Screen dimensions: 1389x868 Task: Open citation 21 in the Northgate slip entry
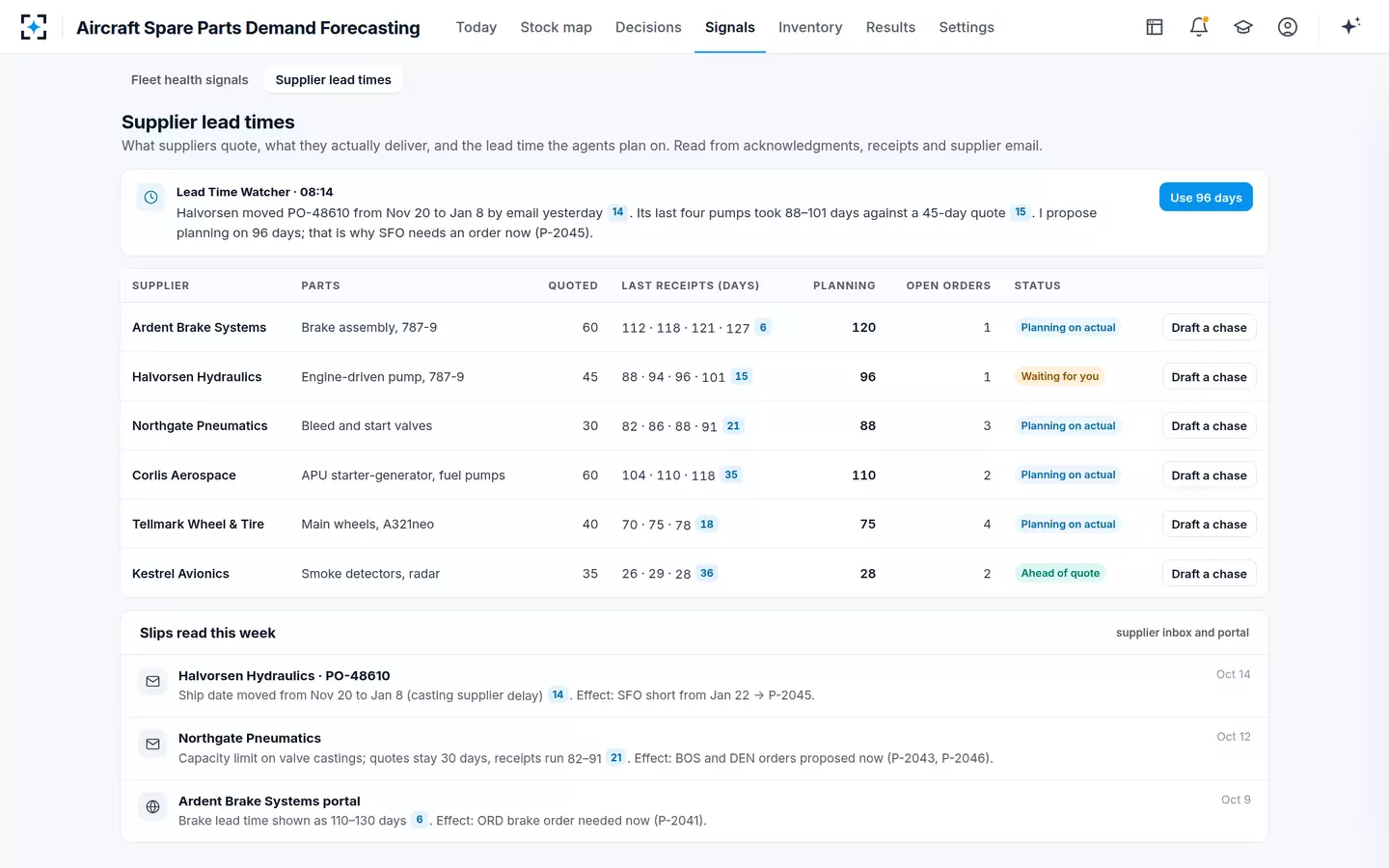pos(616,757)
